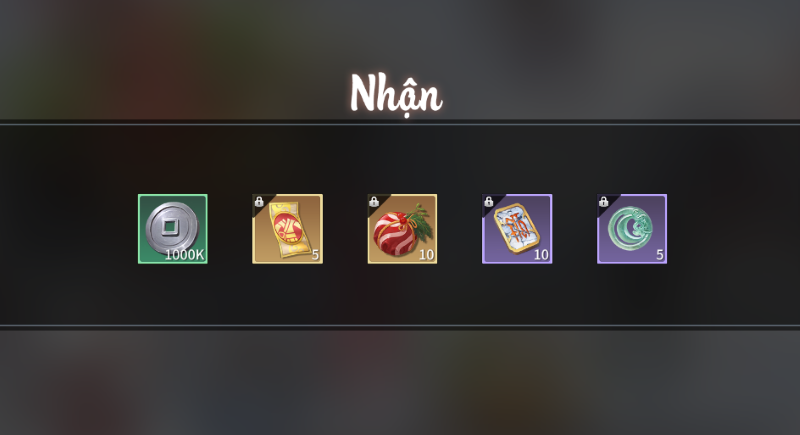
Task: Tap the lock badge on the jade ring
Action: 603,201
